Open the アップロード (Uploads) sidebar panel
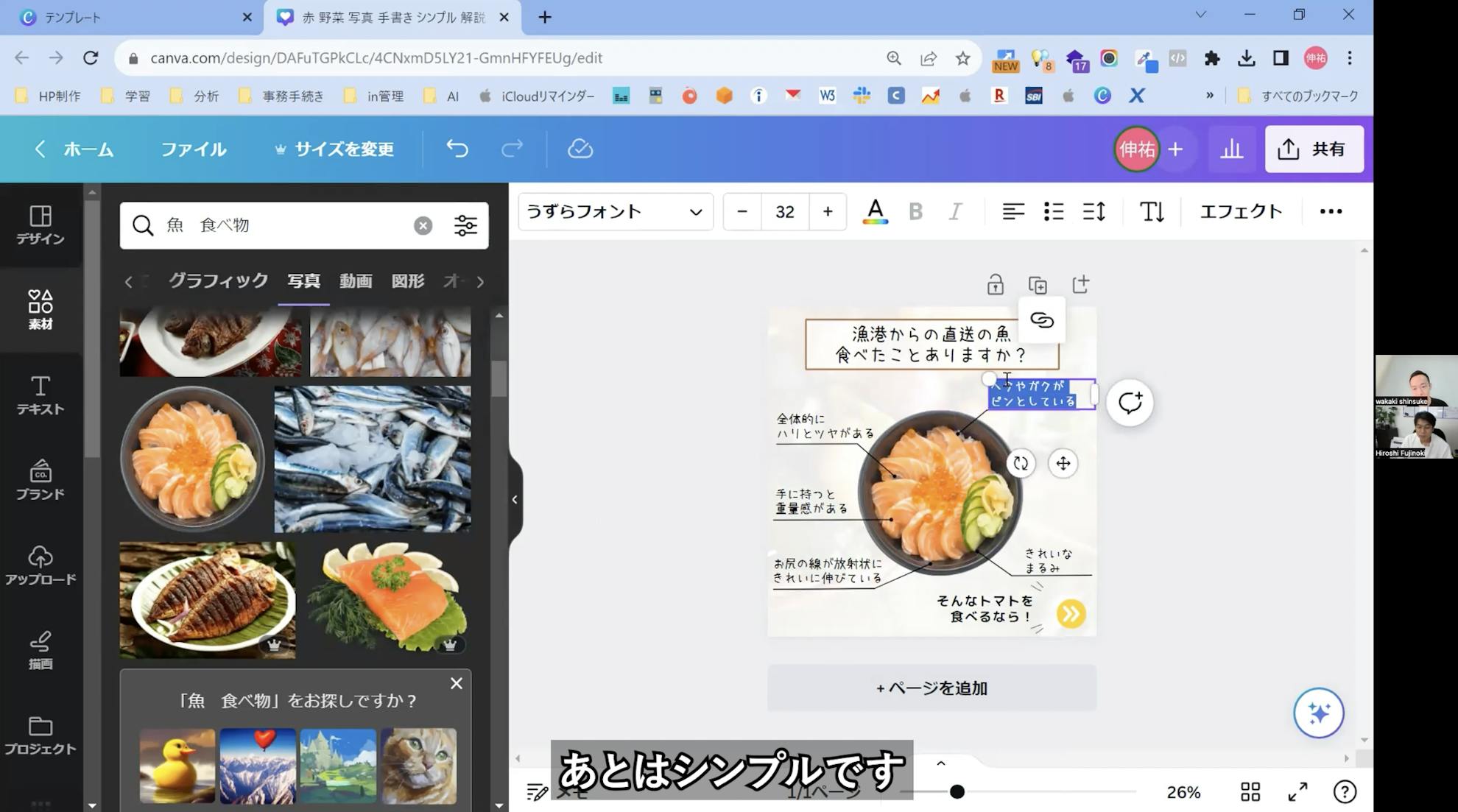Screen dimensions: 1458x812 pos(40,565)
